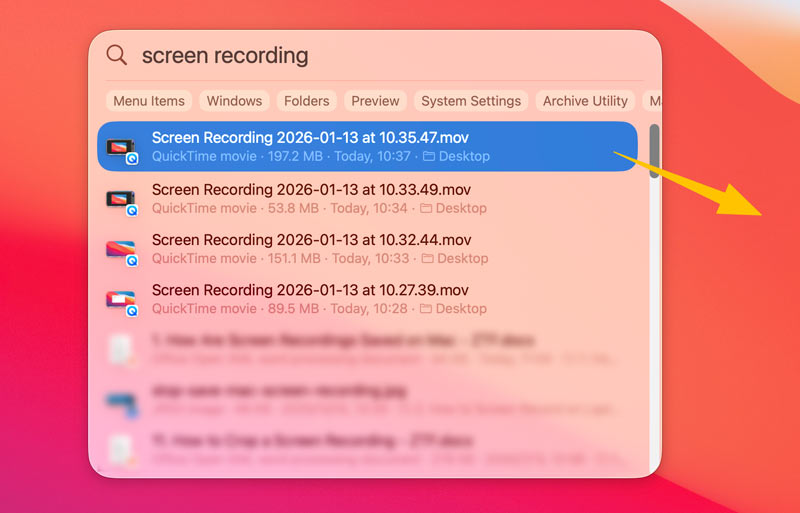Screen dimensions: 800x513
Task: Click the Desktop folder icon in the 151.1 MB row
Action: (428, 258)
